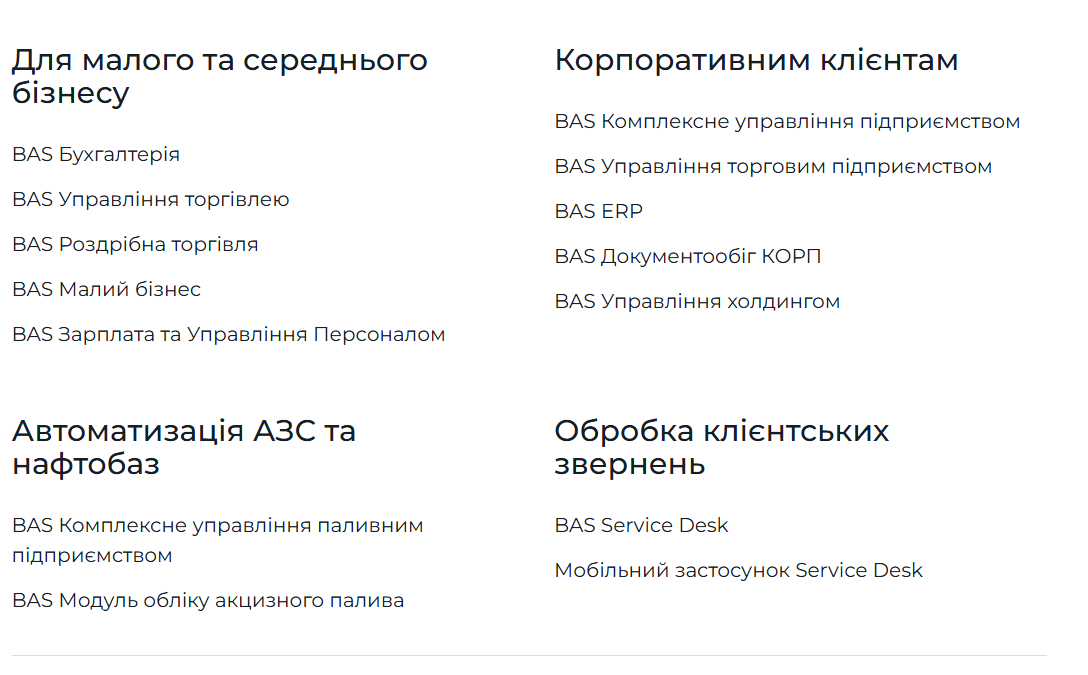Click Мобільний застосунок Service Desk link
Image resolution: width=1088 pixels, height=675 pixels.
(739, 570)
